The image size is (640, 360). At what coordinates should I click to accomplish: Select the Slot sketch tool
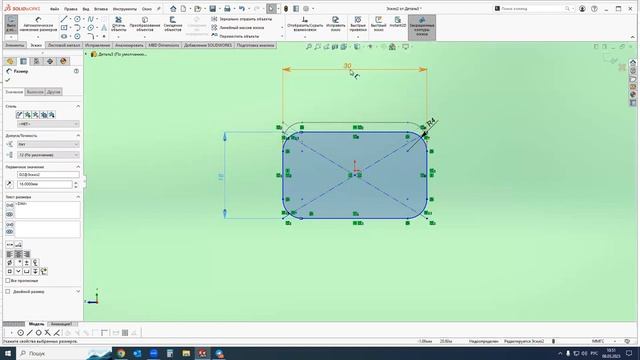click(64, 36)
